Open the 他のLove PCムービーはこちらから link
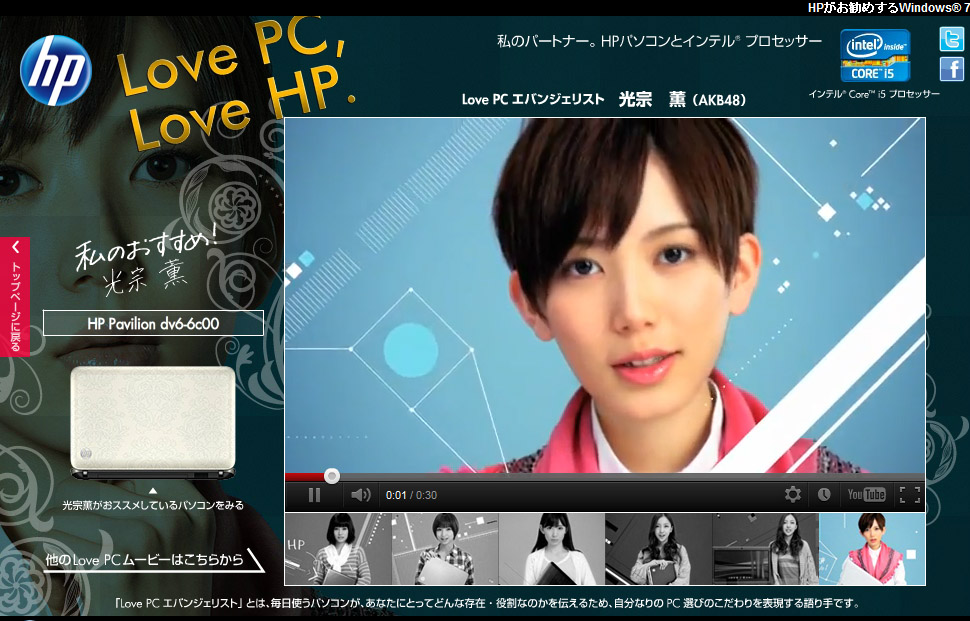Viewport: 970px width, 621px height. (145, 560)
